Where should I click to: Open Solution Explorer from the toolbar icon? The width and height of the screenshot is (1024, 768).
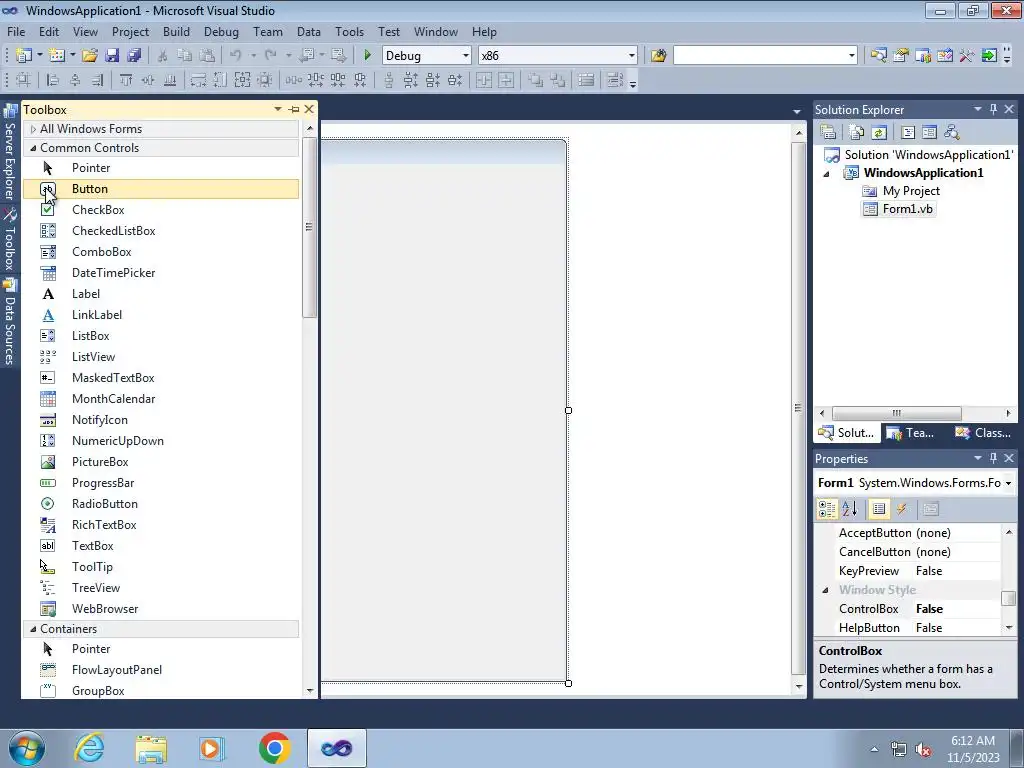878,56
